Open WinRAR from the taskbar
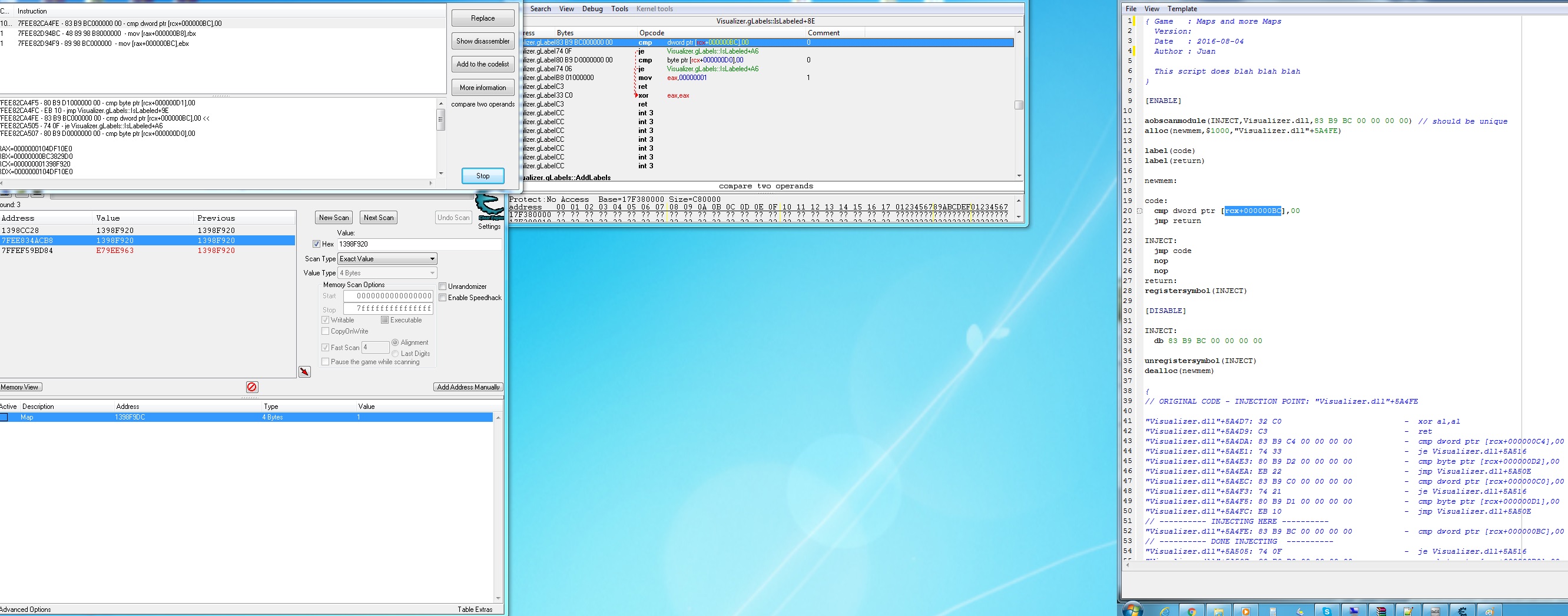The width and height of the screenshot is (1568, 616). pyautogui.click(x=1381, y=611)
